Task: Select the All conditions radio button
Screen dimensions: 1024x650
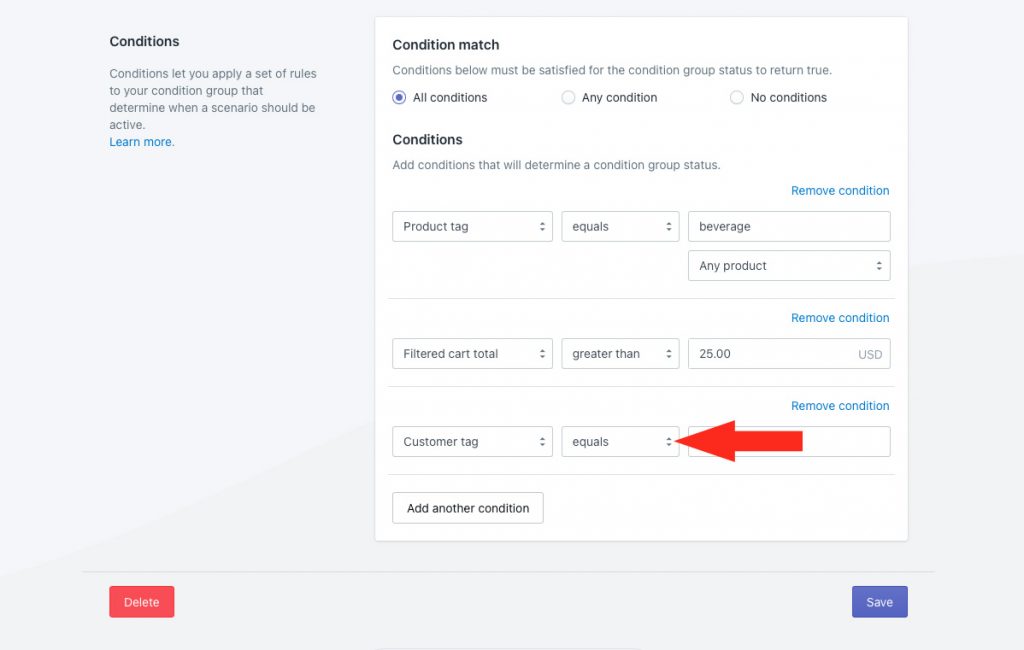Action: coord(399,97)
